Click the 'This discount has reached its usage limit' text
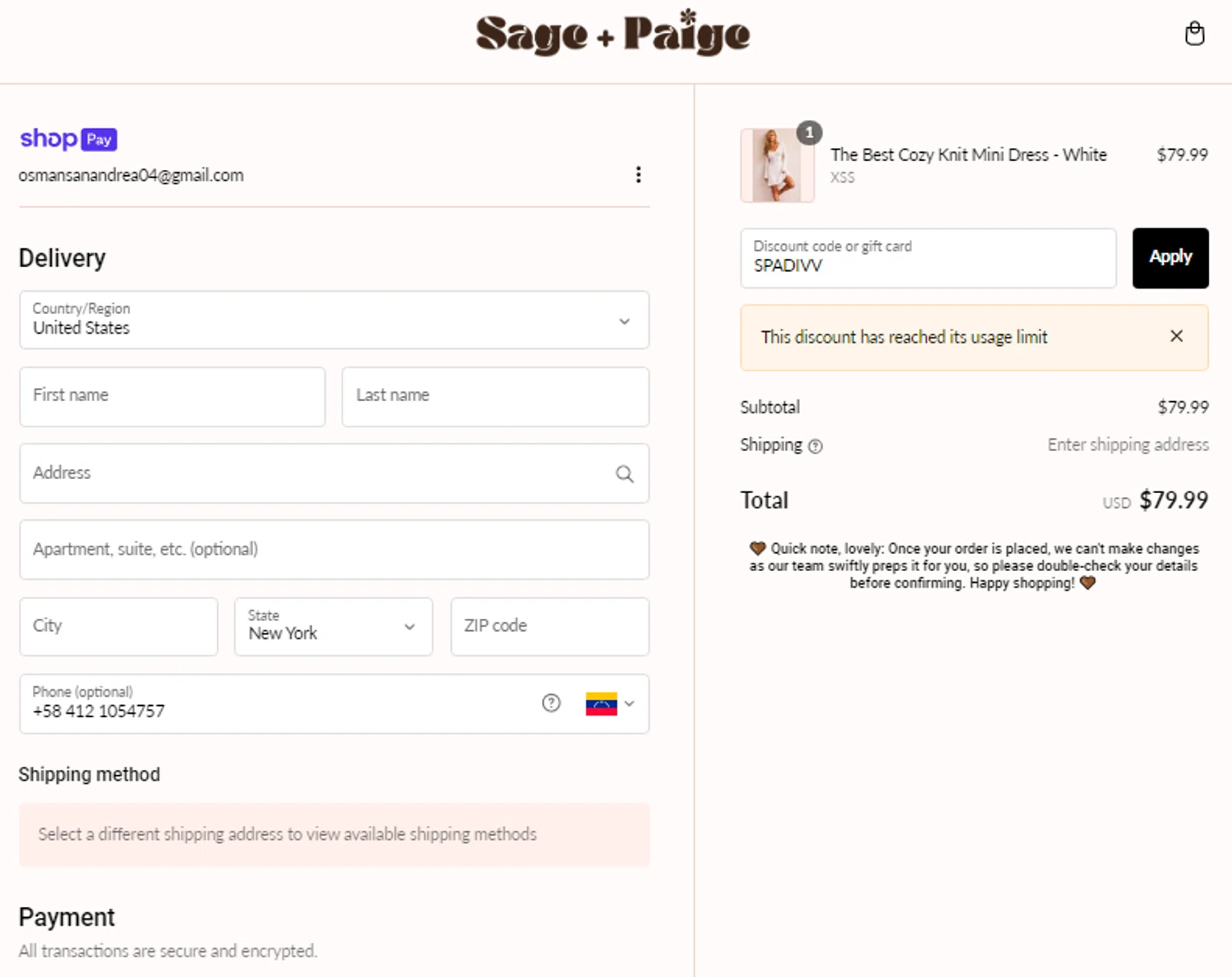 click(904, 337)
